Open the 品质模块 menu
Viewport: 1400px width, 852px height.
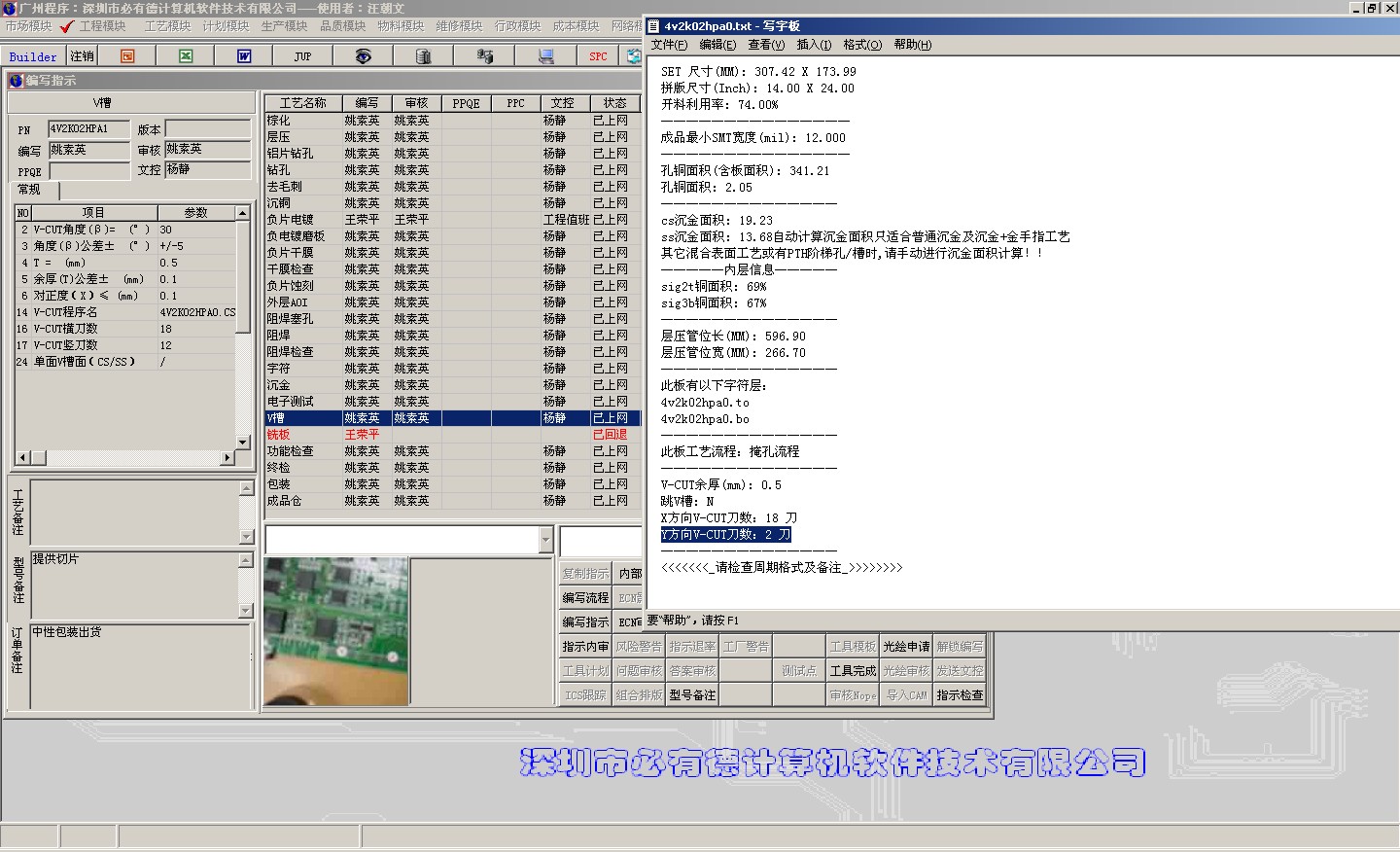click(342, 26)
